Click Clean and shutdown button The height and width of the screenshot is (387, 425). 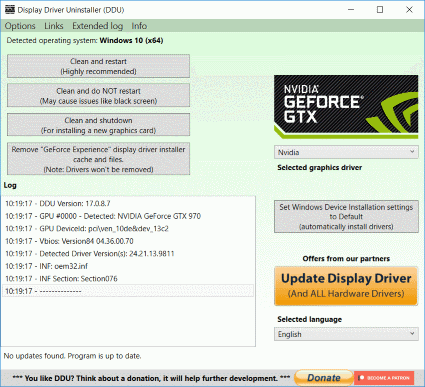click(x=98, y=125)
